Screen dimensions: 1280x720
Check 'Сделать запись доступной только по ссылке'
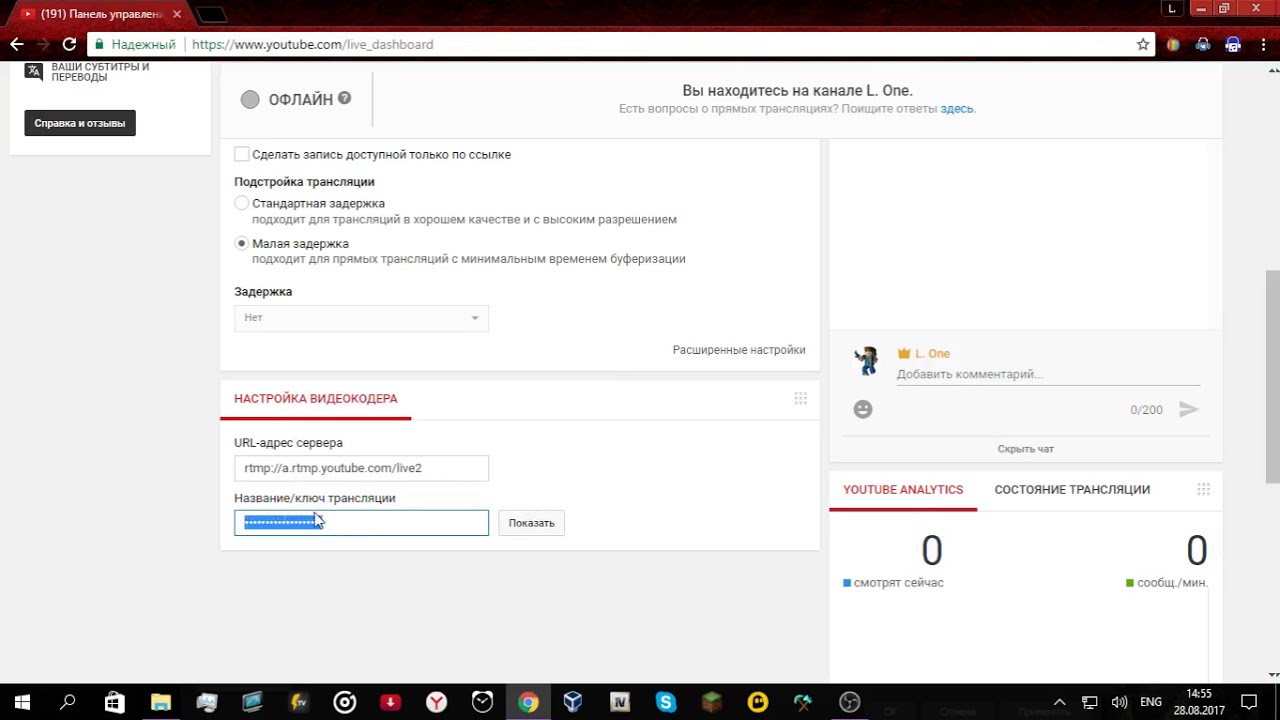pos(242,154)
